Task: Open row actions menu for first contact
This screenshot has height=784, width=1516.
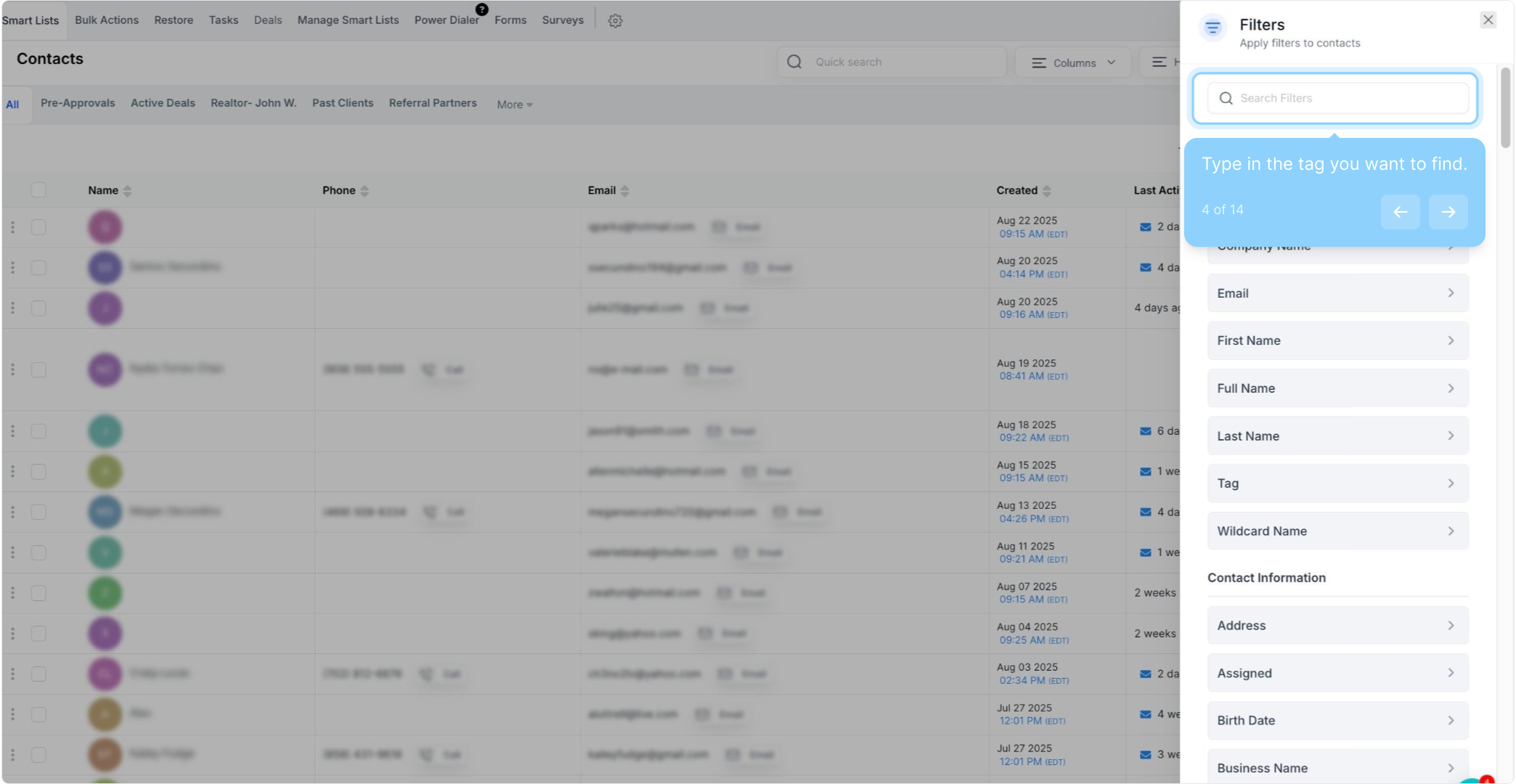Action: [x=12, y=227]
